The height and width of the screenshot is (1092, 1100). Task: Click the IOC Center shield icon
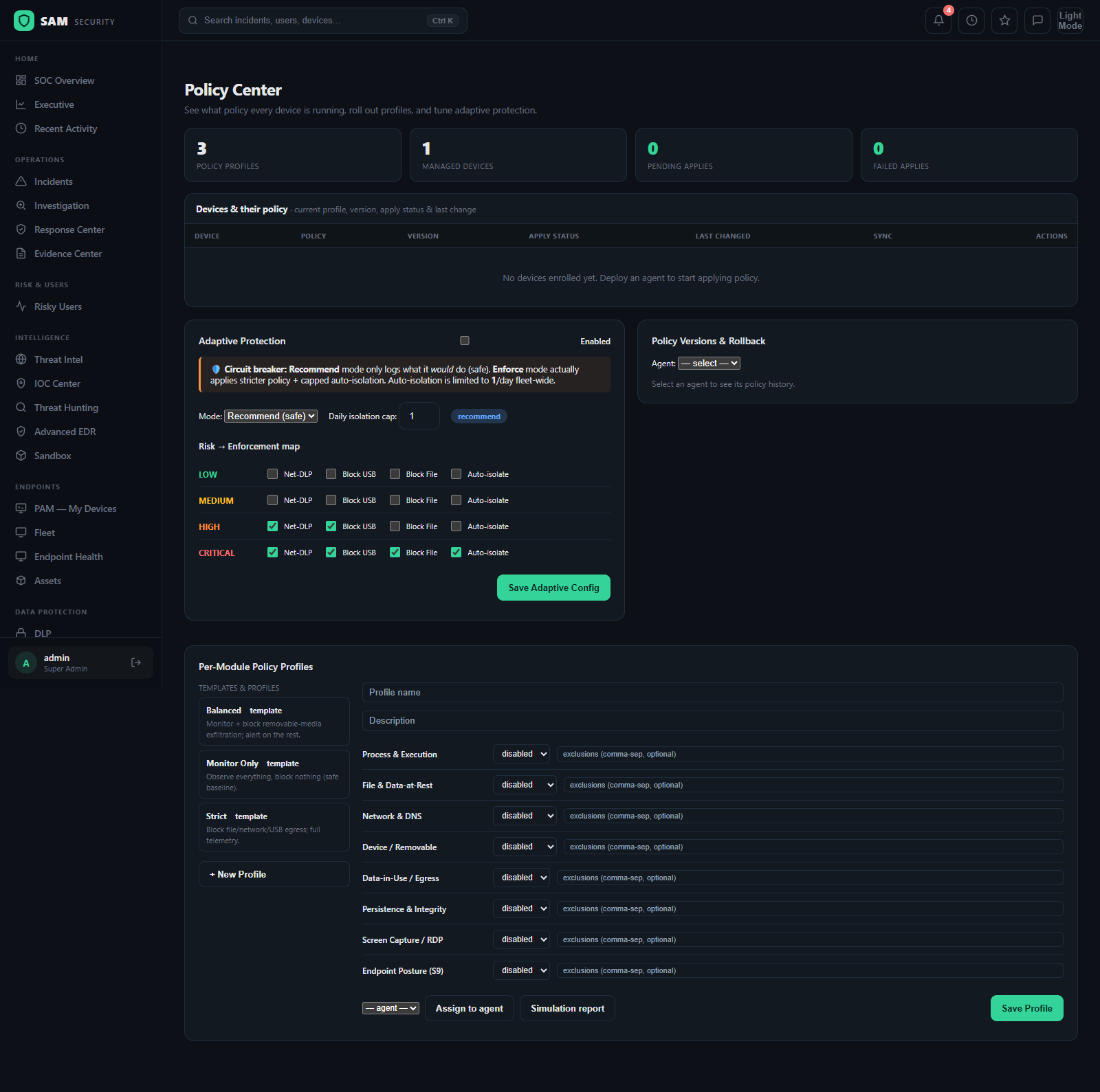point(21,383)
